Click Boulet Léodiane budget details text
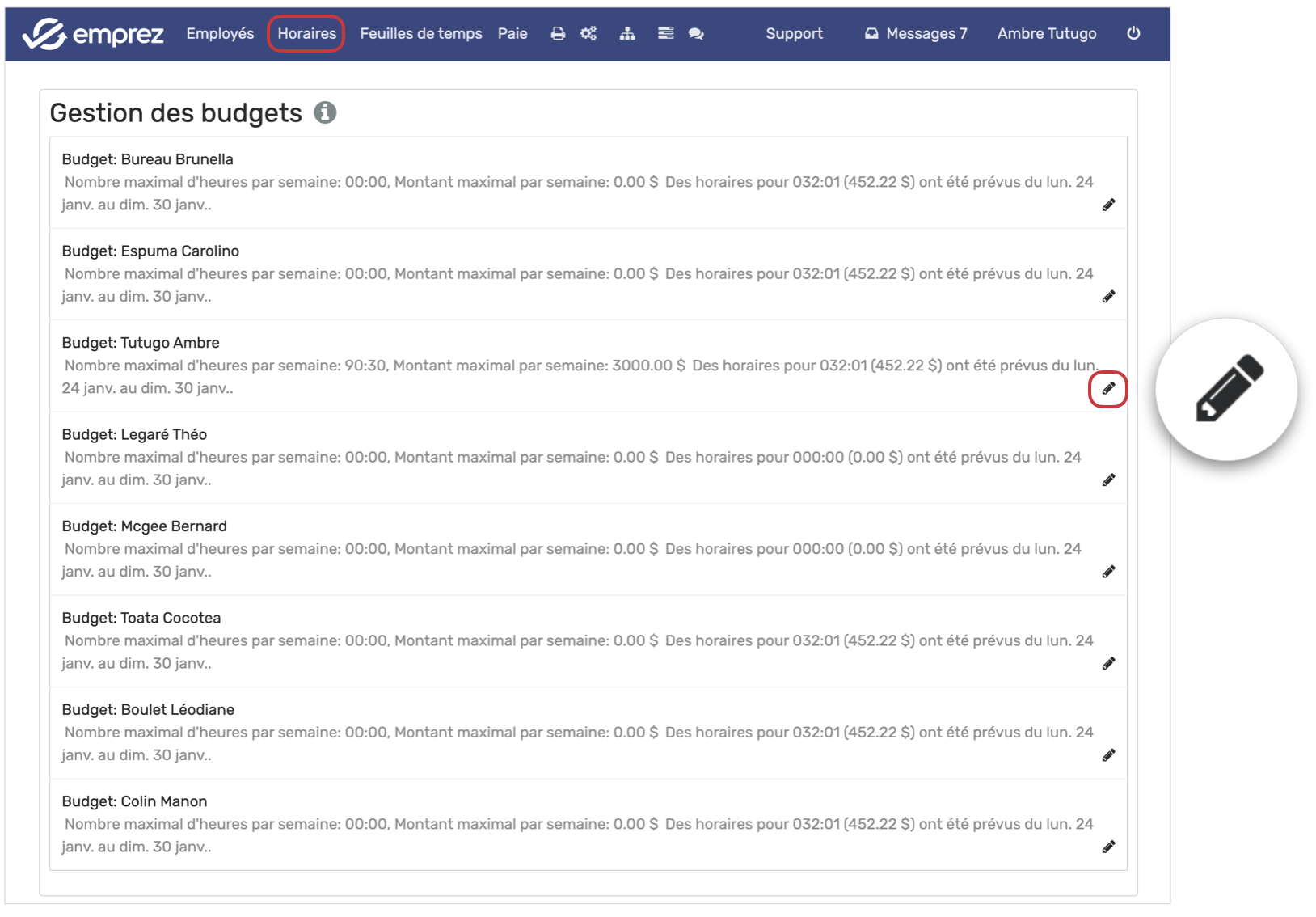This screenshot has height=917, width=1316. 577,744
